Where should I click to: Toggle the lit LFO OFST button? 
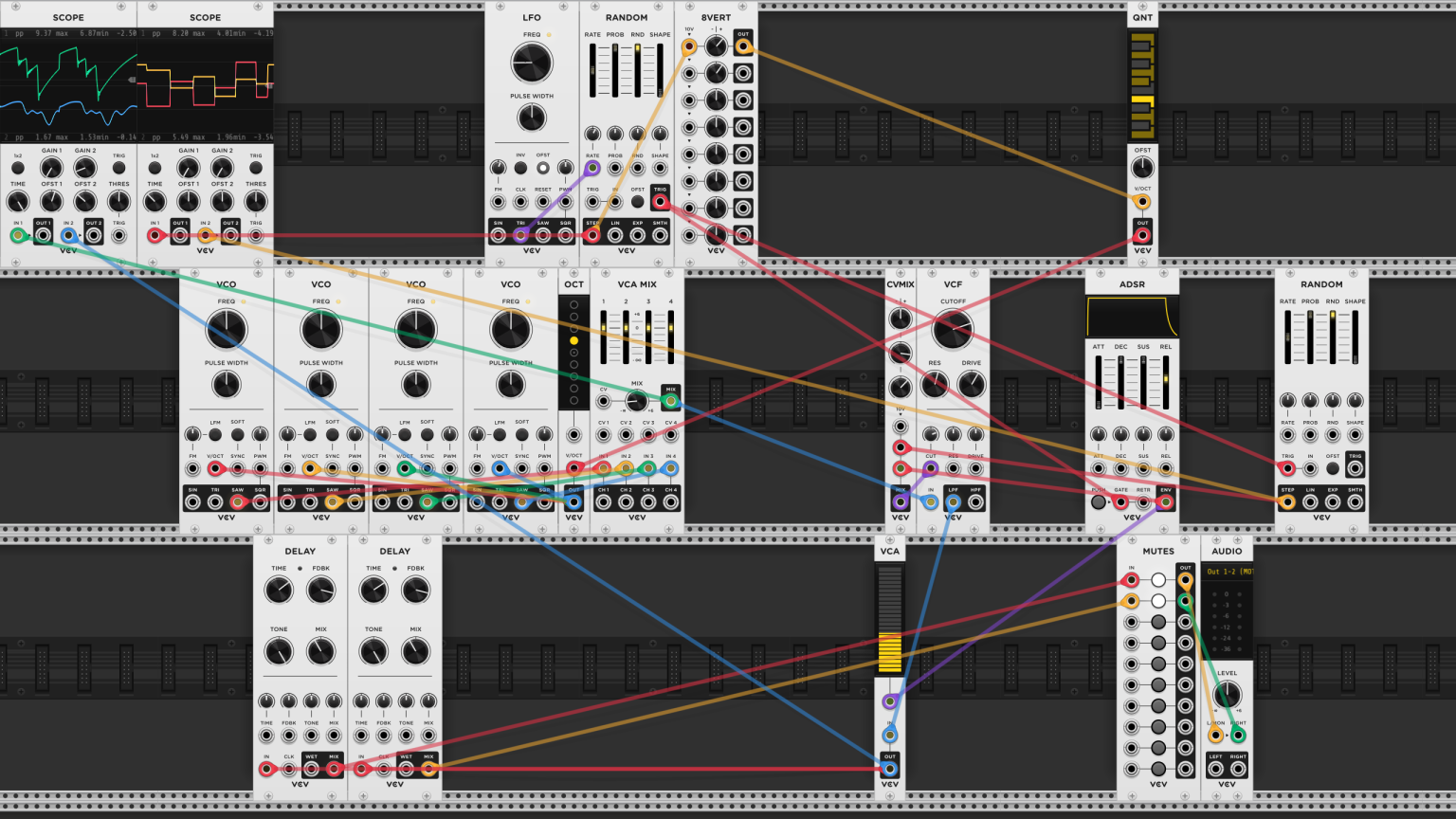pyautogui.click(x=543, y=168)
